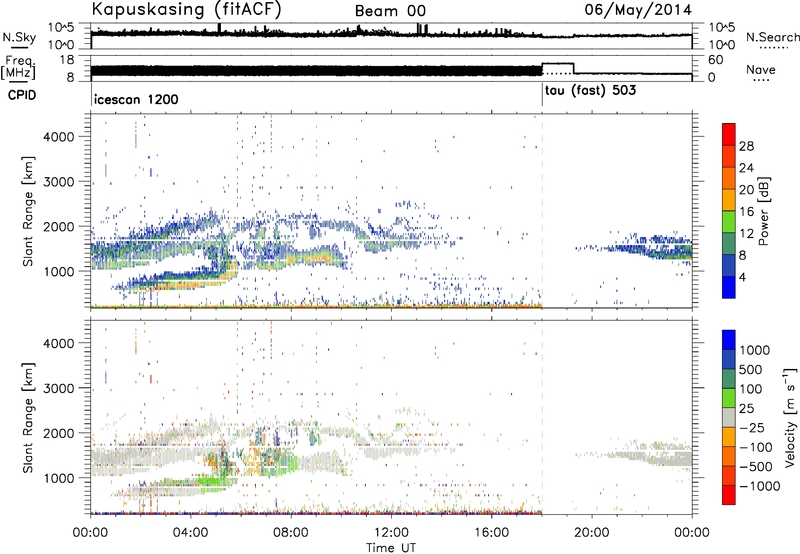Image resolution: width=800 pixels, height=554 pixels.
Task: Click the dashed CPID change line in power panel
Action: [x=542, y=211]
